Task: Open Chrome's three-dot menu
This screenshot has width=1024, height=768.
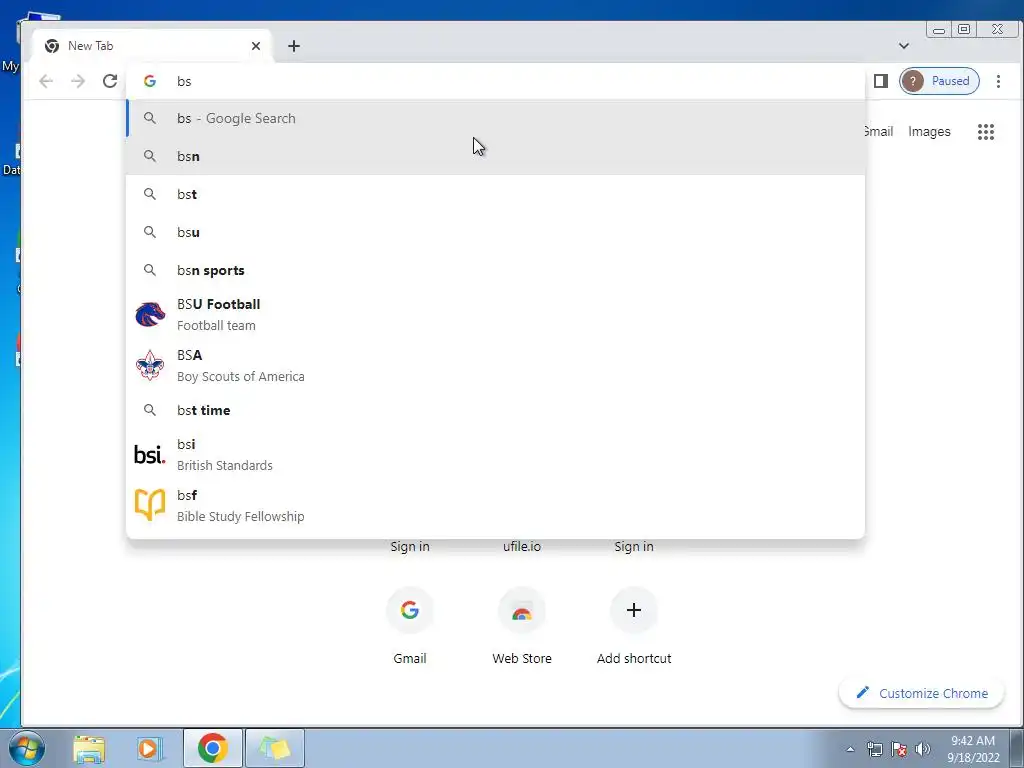Action: point(998,81)
